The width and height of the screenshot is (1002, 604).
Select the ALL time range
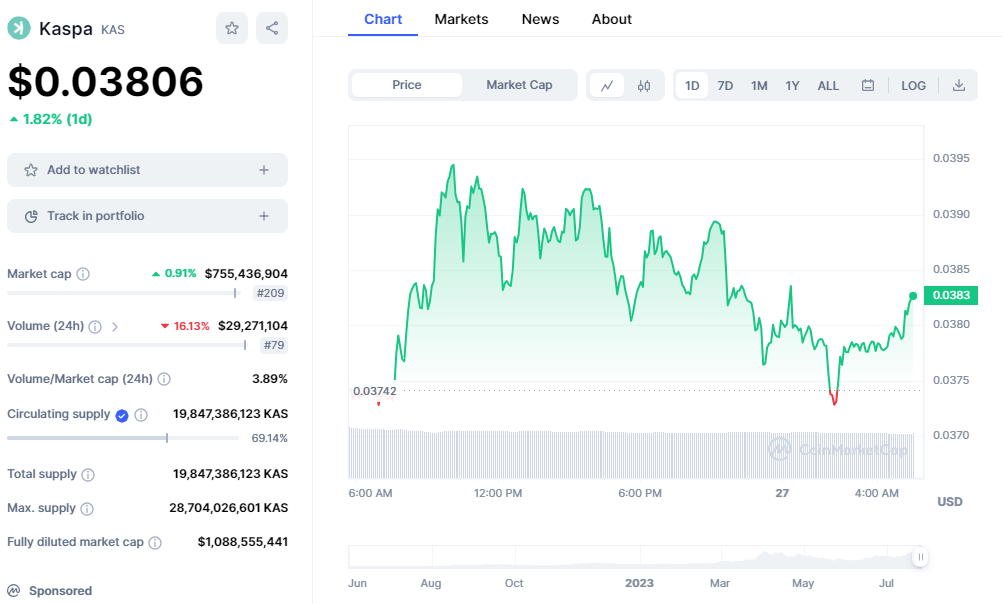[x=828, y=86]
